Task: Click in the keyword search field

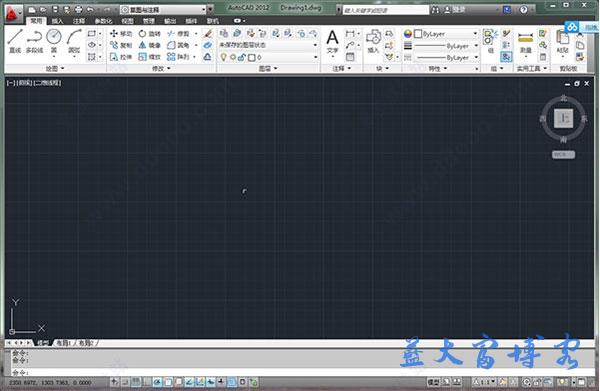Action: [385, 10]
